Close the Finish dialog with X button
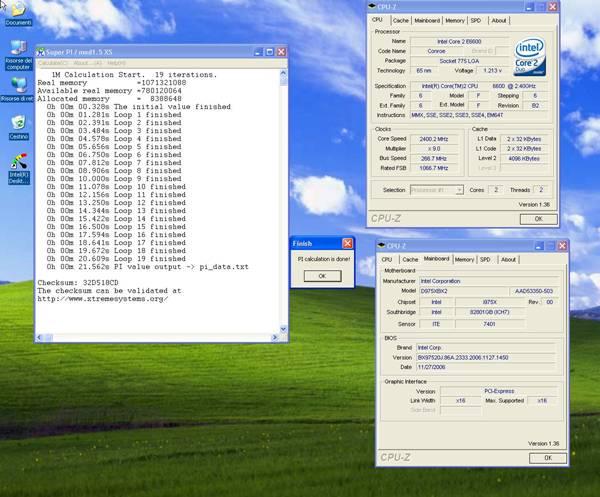The image size is (600, 497). (x=347, y=243)
